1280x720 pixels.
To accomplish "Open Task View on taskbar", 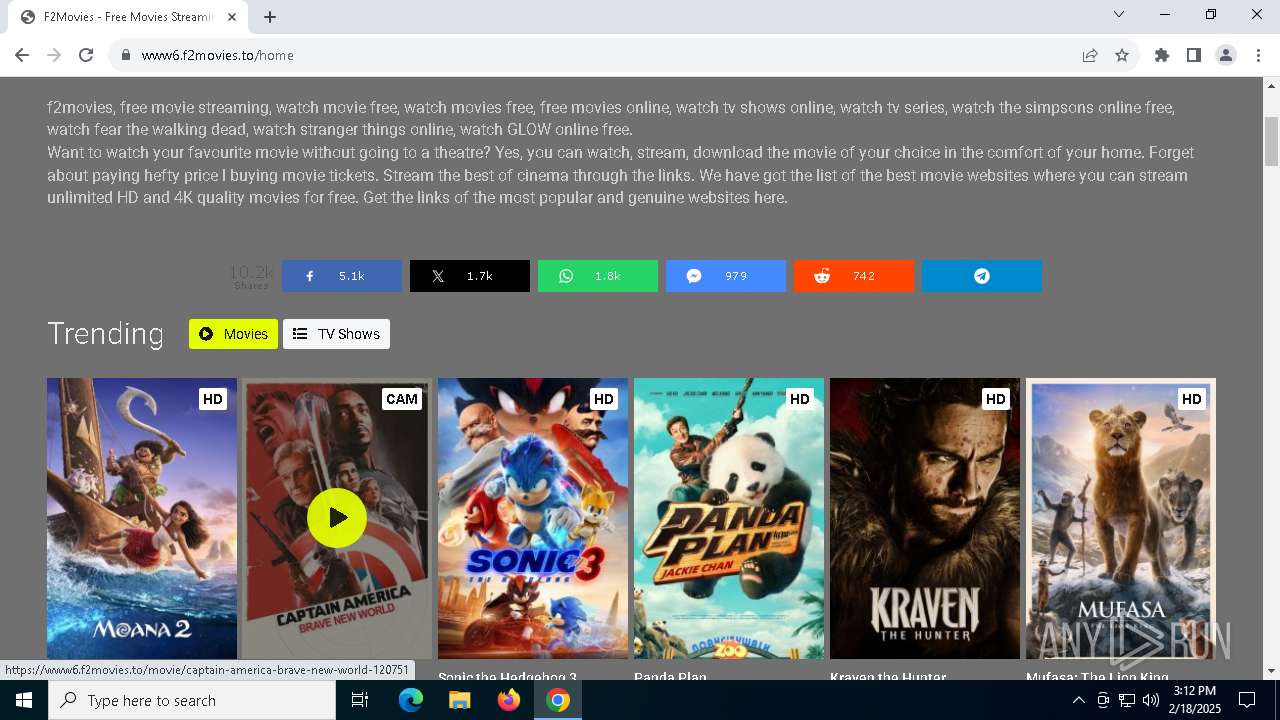I will [360, 700].
